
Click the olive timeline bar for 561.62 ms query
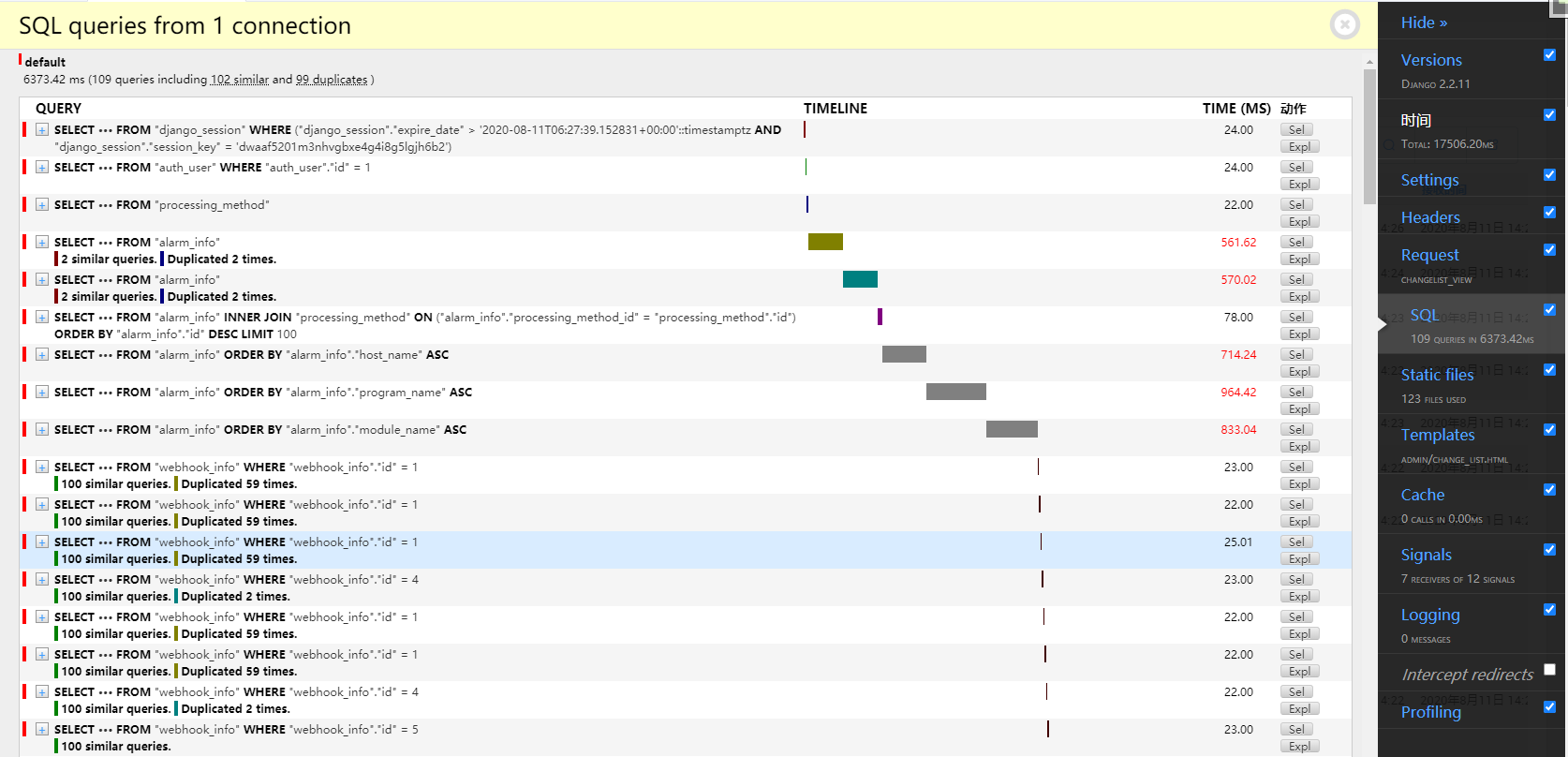coord(825,242)
